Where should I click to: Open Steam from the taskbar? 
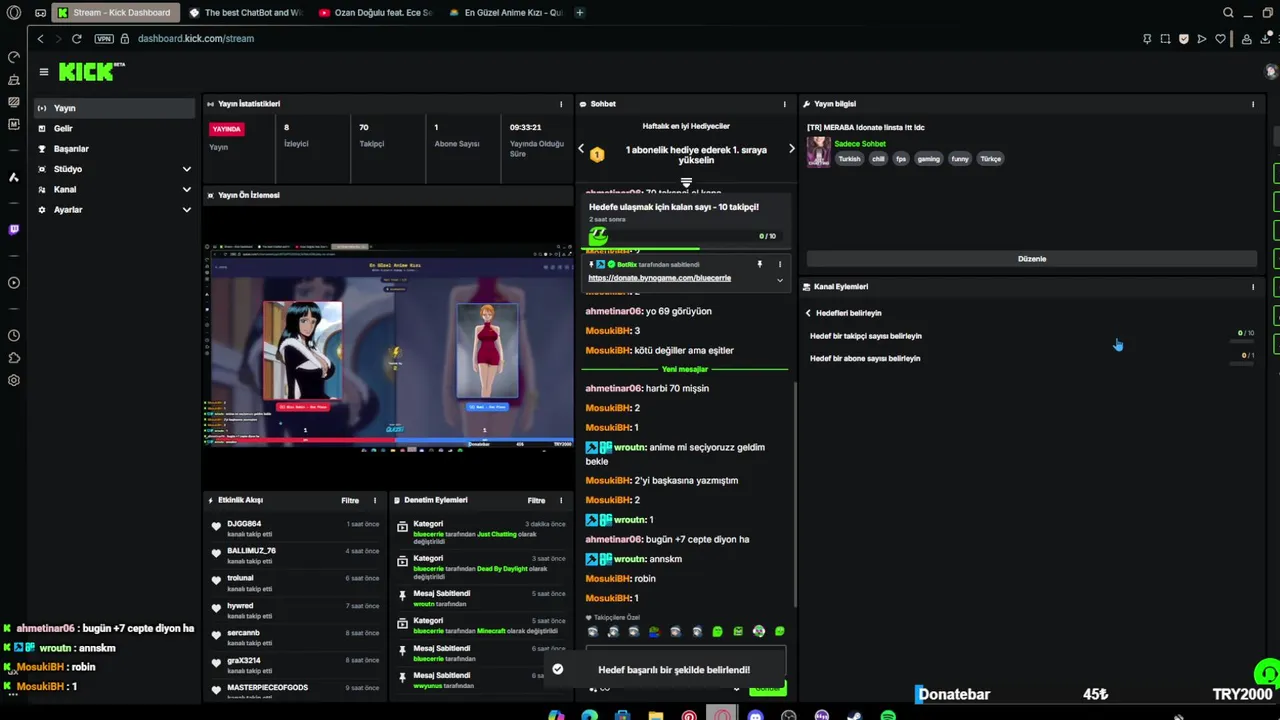pos(855,714)
